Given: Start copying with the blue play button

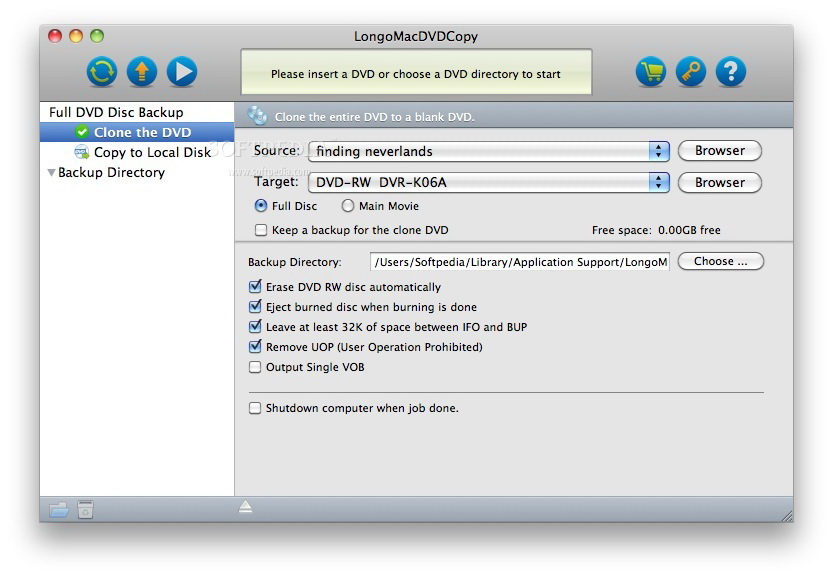Looking at the screenshot, I should [182, 72].
